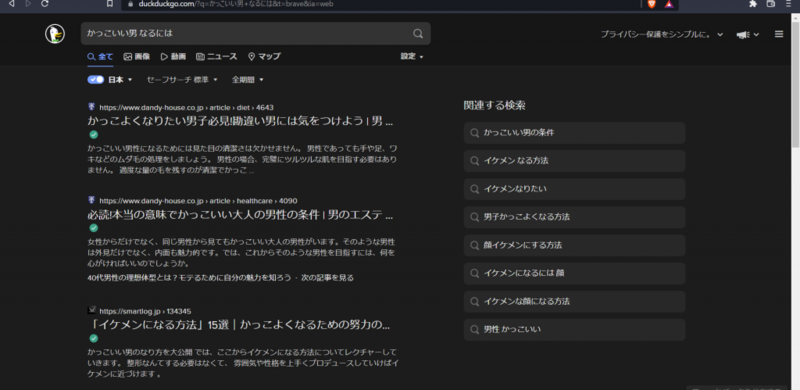Click the DuckDuckGo duck logo
Screen dimensions: 800x390
coord(55,34)
